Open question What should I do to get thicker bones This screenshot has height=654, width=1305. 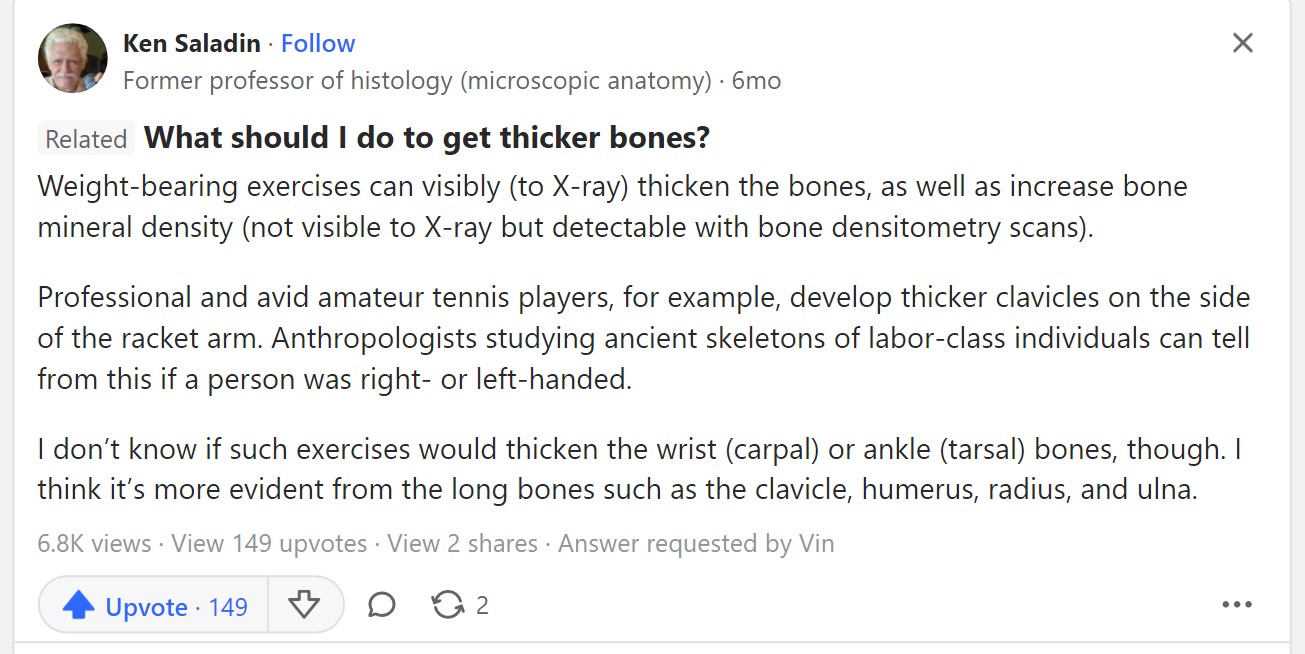pyautogui.click(x=427, y=138)
